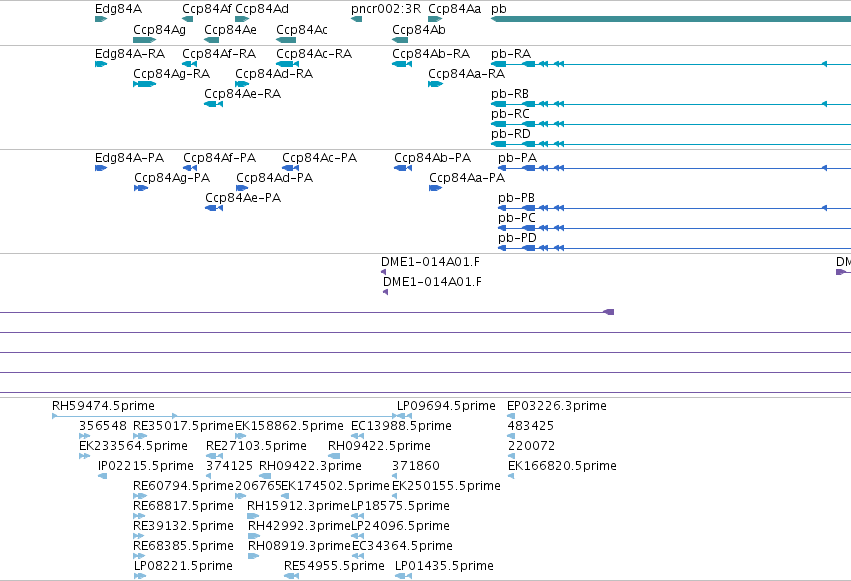Select the pb-PC protein label
851x581 pixels.
coord(517,218)
